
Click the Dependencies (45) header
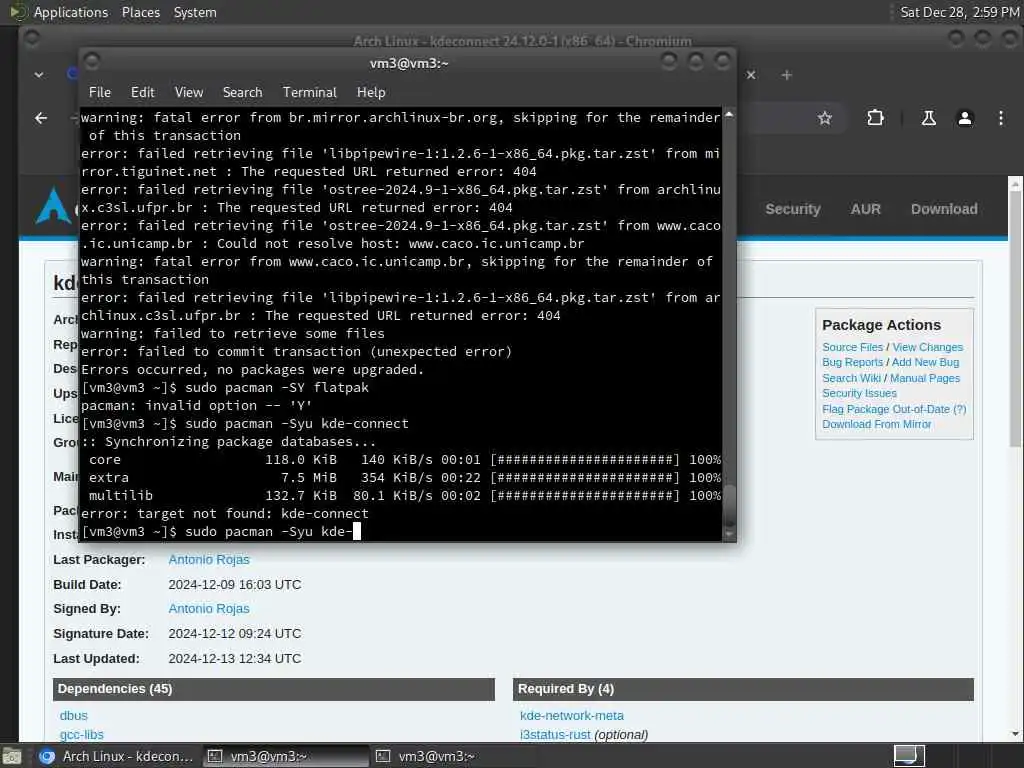point(274,689)
